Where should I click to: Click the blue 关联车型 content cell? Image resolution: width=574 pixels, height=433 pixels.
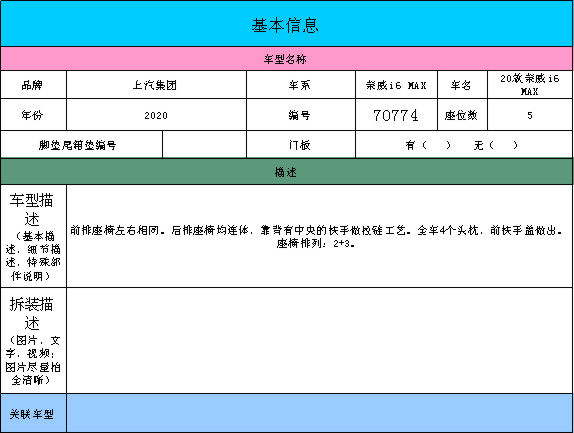[319, 413]
